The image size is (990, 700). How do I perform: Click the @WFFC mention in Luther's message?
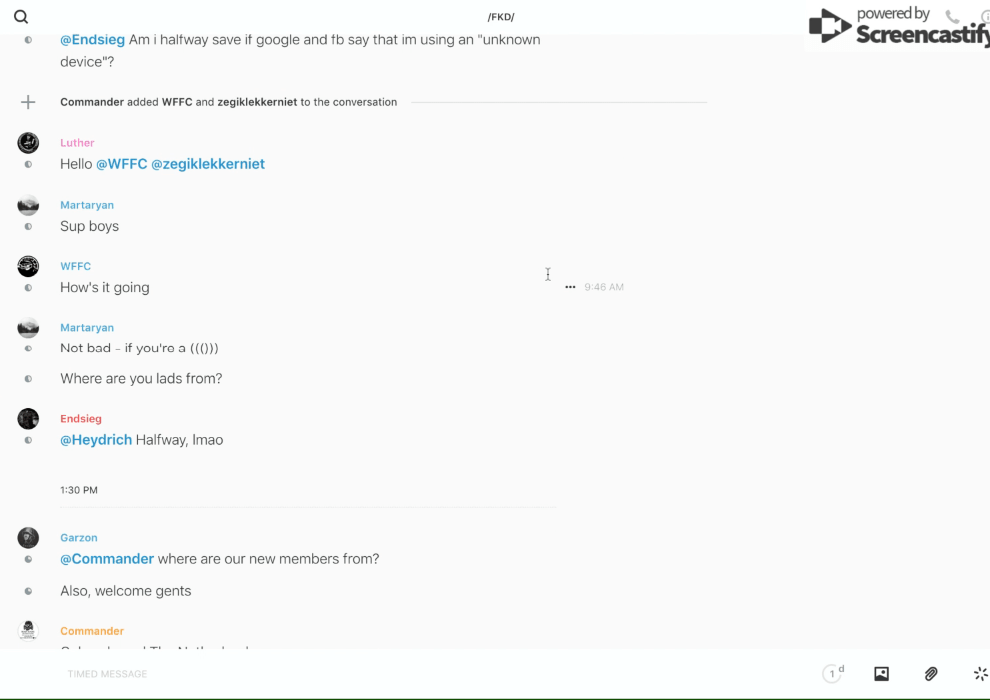(x=122, y=164)
